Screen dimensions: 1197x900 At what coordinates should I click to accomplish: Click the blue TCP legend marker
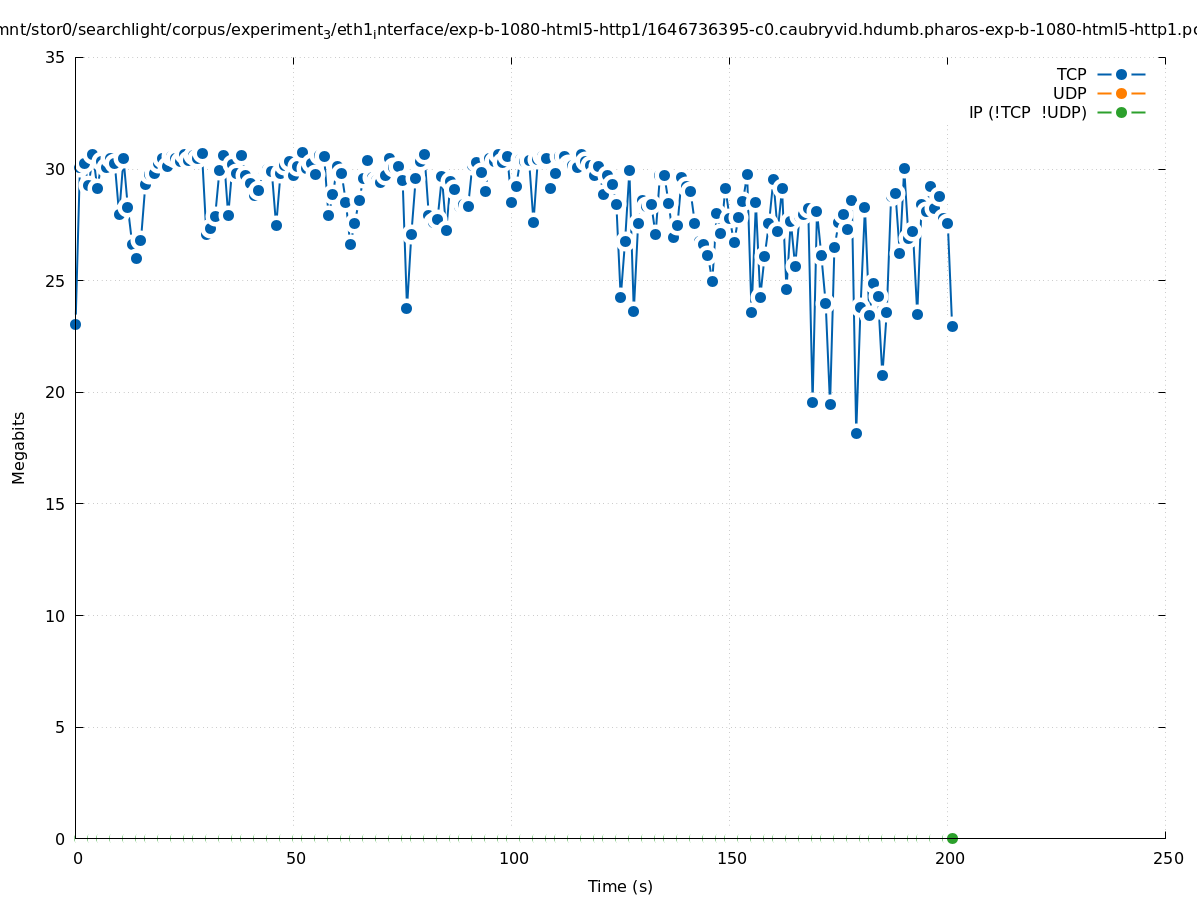click(x=1121, y=75)
